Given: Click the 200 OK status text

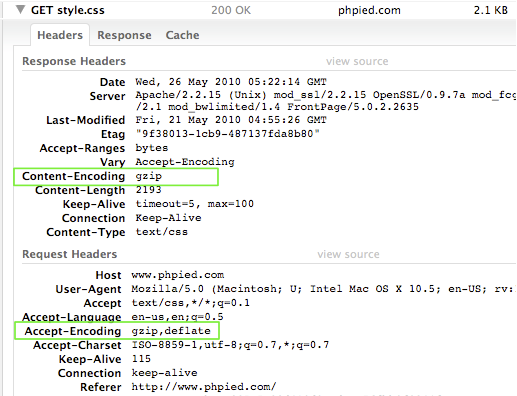Looking at the screenshot, I should coord(231,10).
